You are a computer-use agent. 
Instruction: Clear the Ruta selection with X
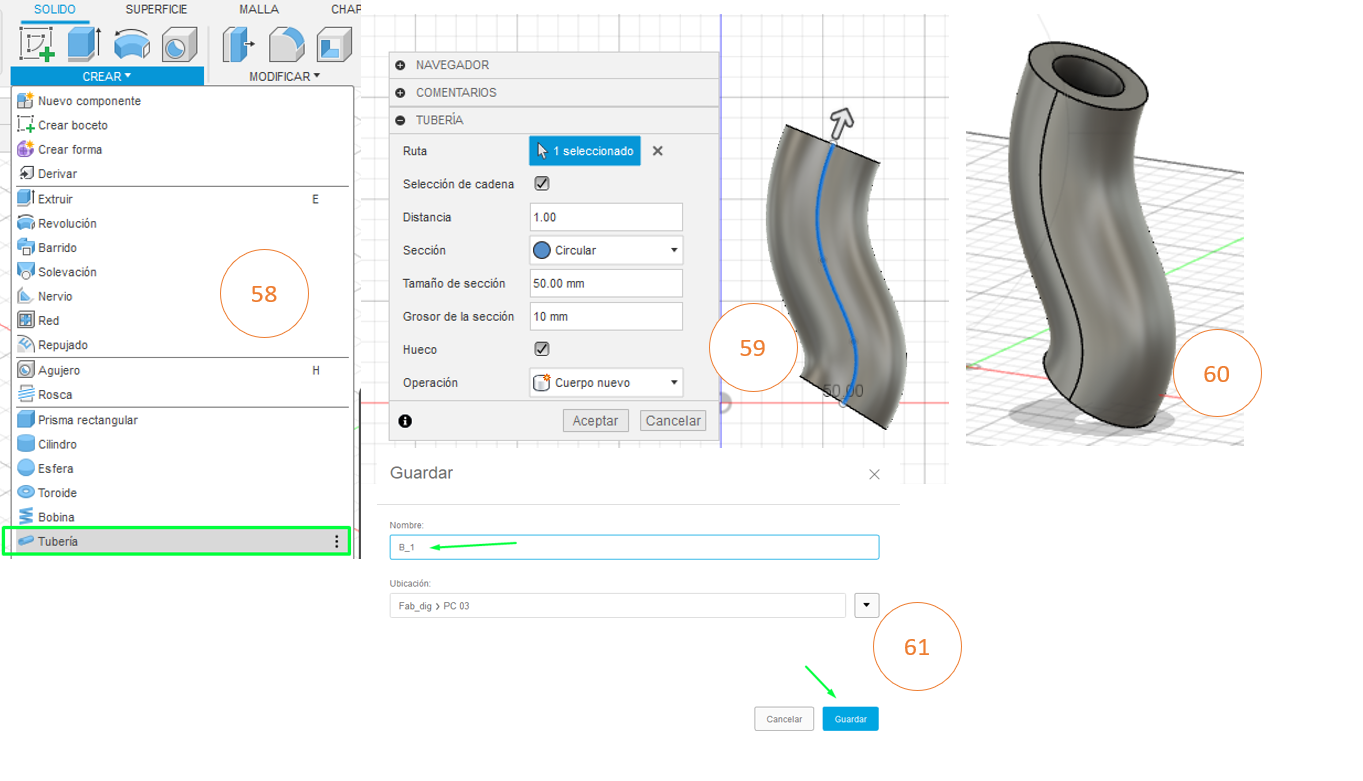(x=657, y=151)
